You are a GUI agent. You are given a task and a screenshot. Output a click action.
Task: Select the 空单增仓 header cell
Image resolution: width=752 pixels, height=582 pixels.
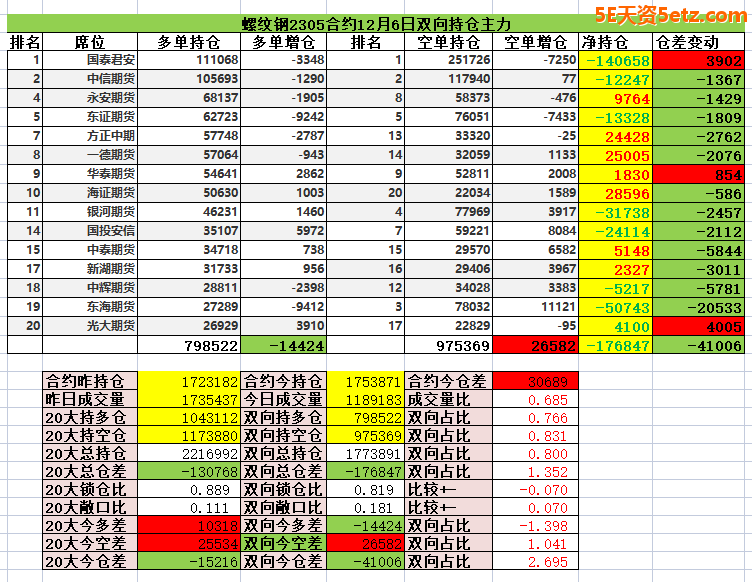pos(535,42)
